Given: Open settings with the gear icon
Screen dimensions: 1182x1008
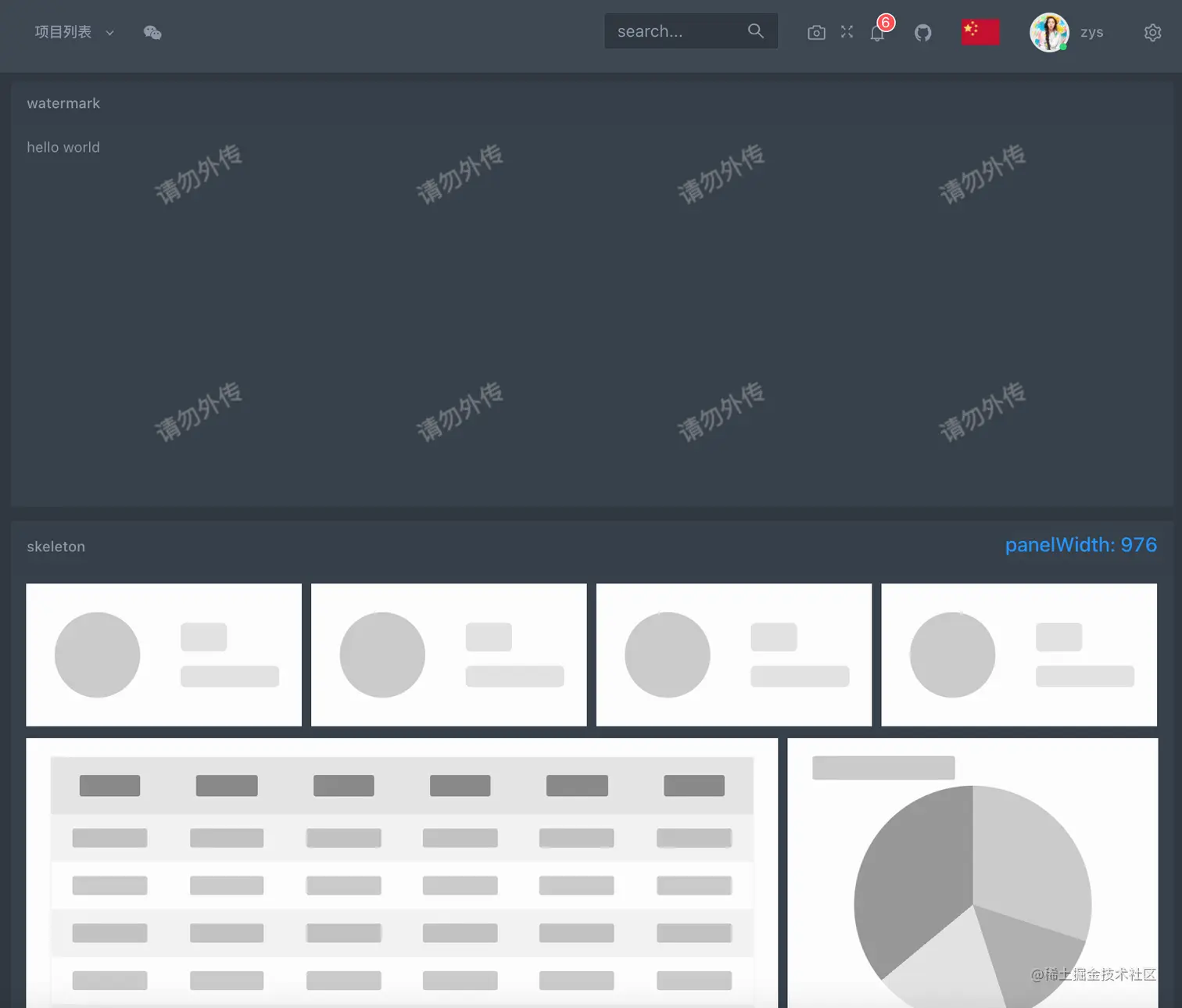Looking at the screenshot, I should tap(1152, 32).
